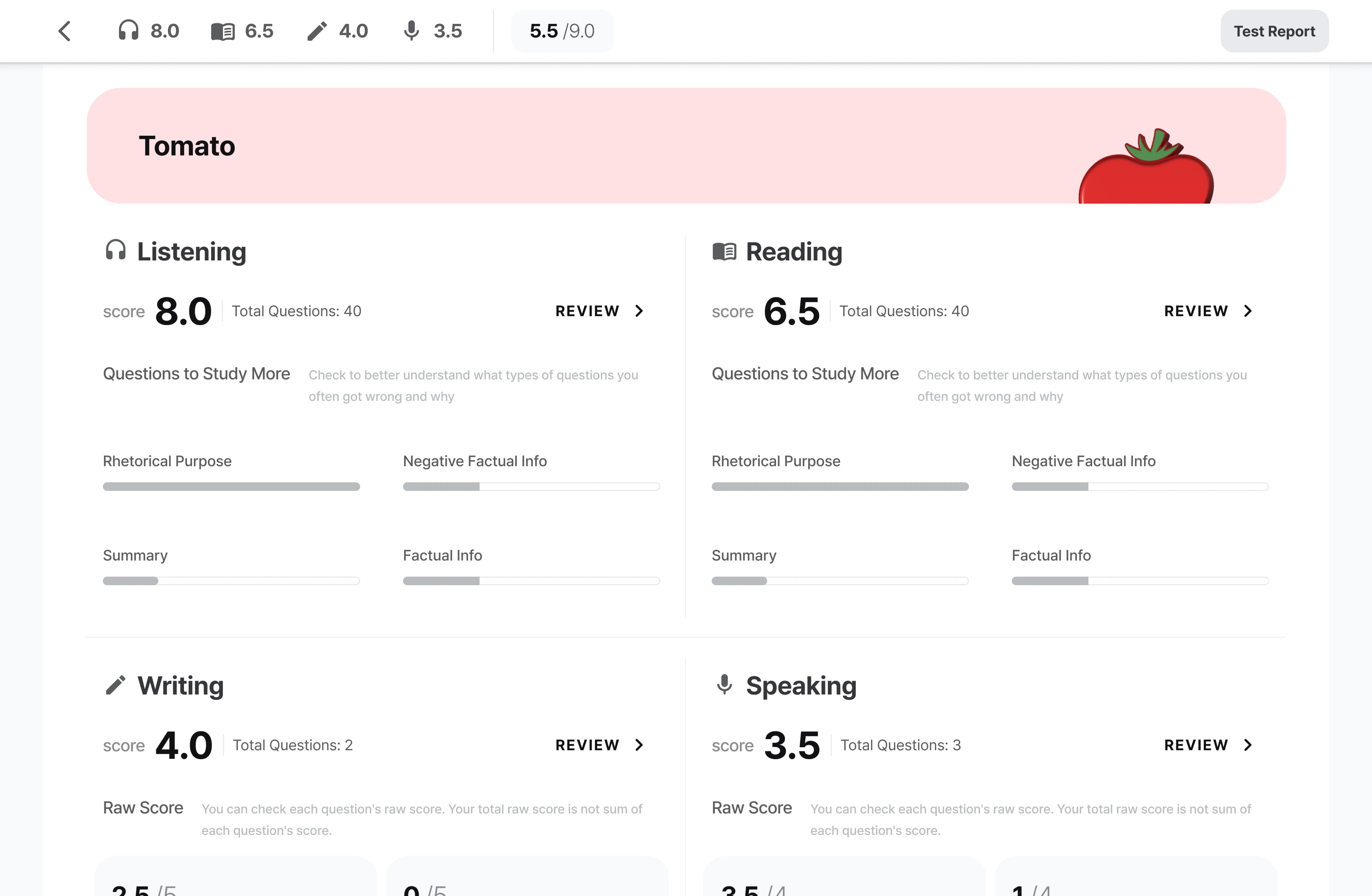Click the 3.5 speaking score in top bar
Image resolution: width=1372 pixels, height=896 pixels.
pyautogui.click(x=448, y=31)
